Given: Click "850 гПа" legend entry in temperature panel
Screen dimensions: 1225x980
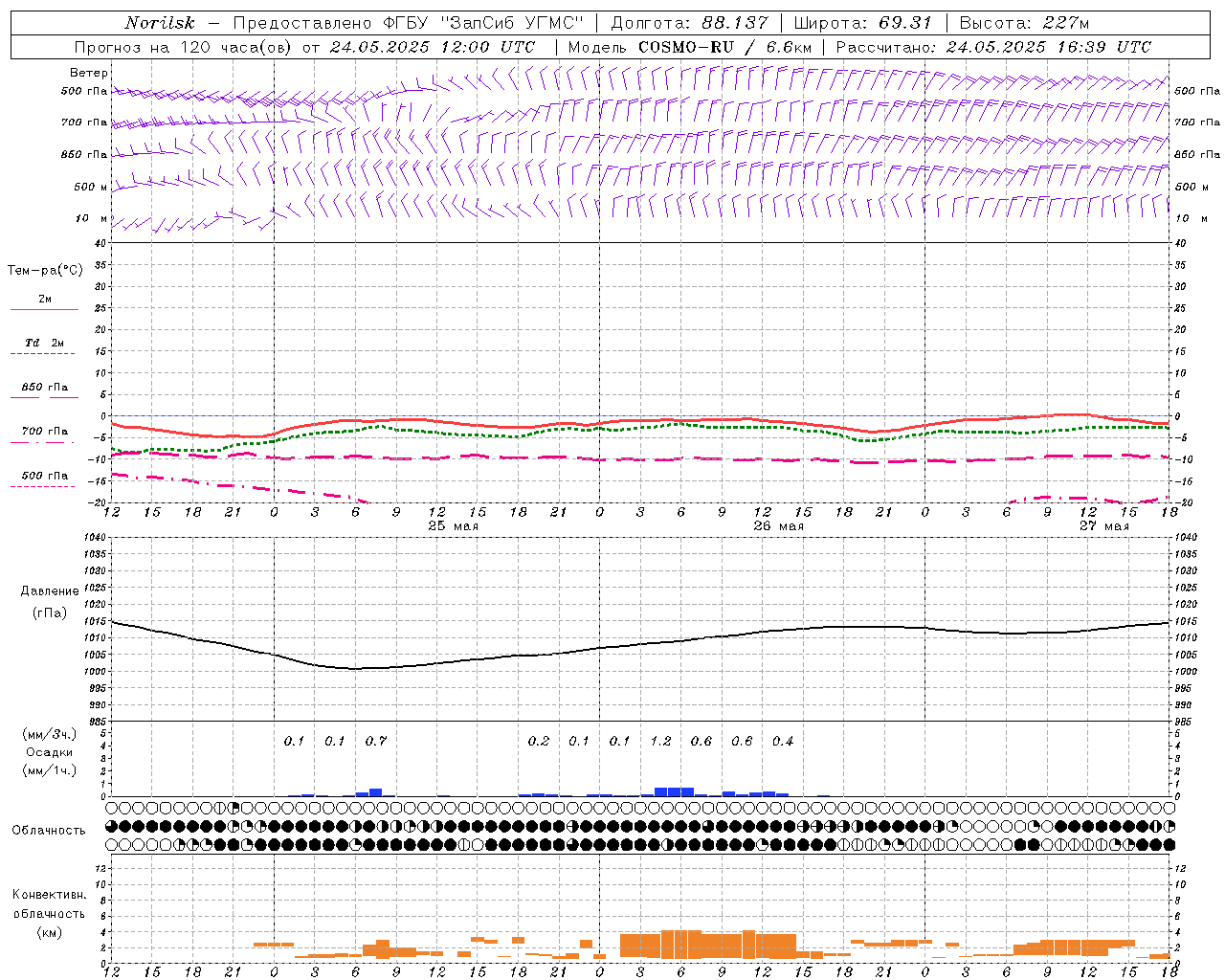Looking at the screenshot, I should (x=44, y=388).
